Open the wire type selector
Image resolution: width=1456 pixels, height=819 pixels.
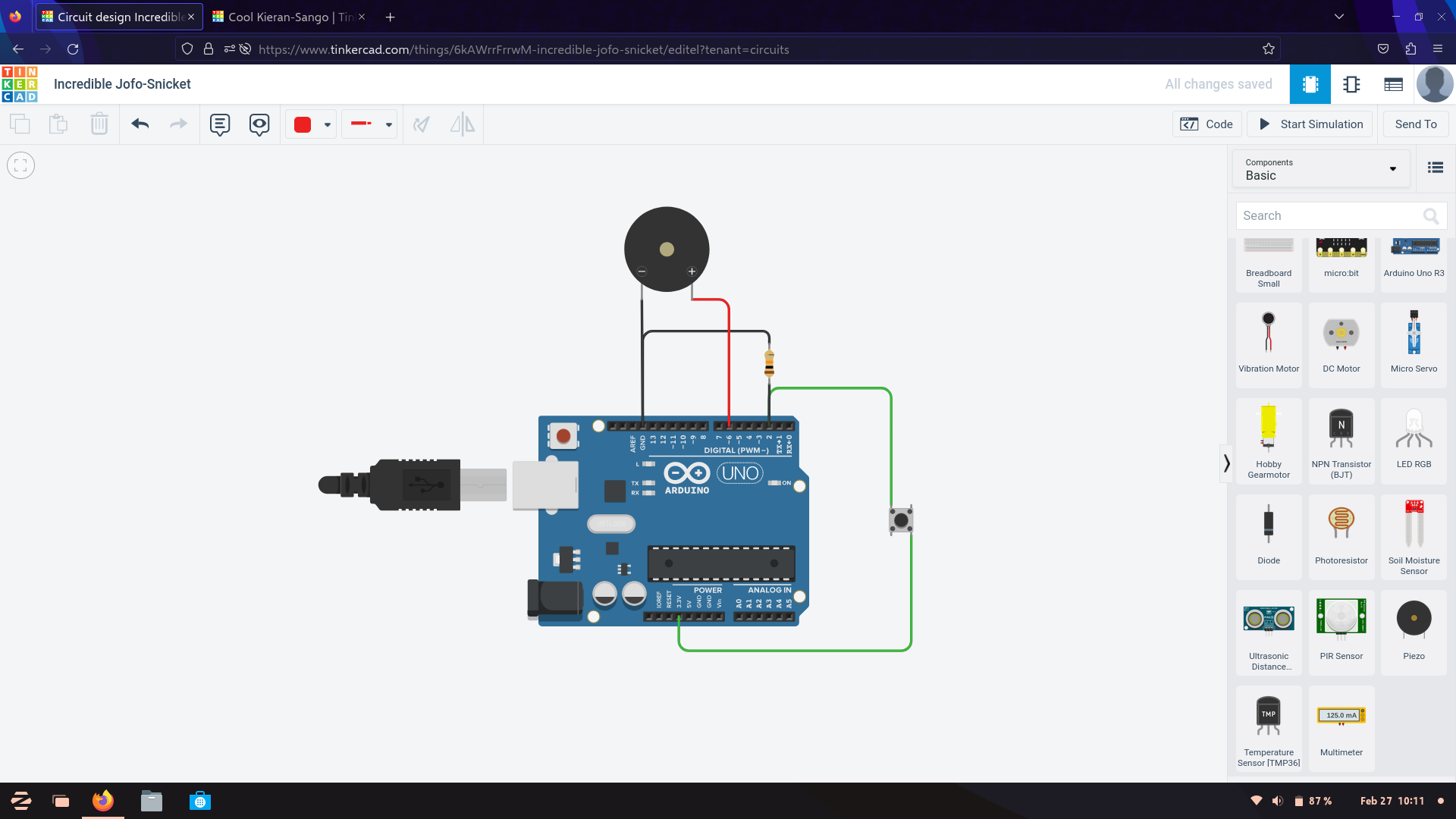pyautogui.click(x=369, y=124)
